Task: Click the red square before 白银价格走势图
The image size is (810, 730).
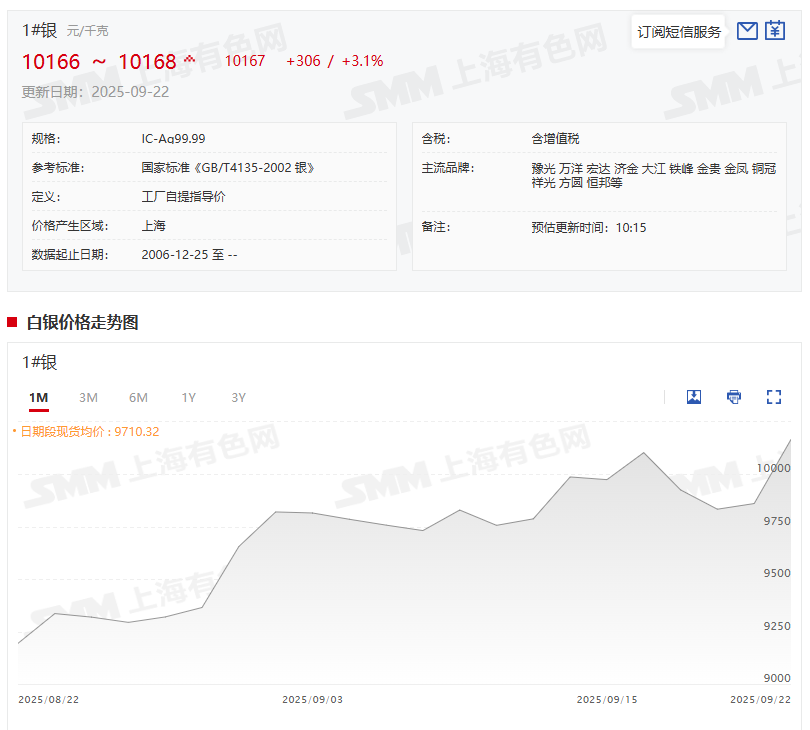Action: point(12,322)
